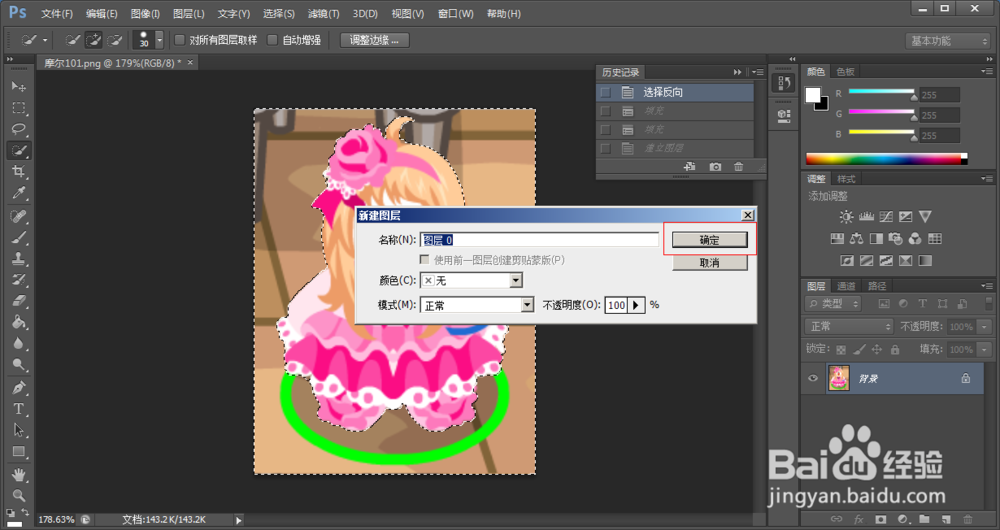
Task: Select the Eyedropper tool
Action: pyautogui.click(x=19, y=193)
